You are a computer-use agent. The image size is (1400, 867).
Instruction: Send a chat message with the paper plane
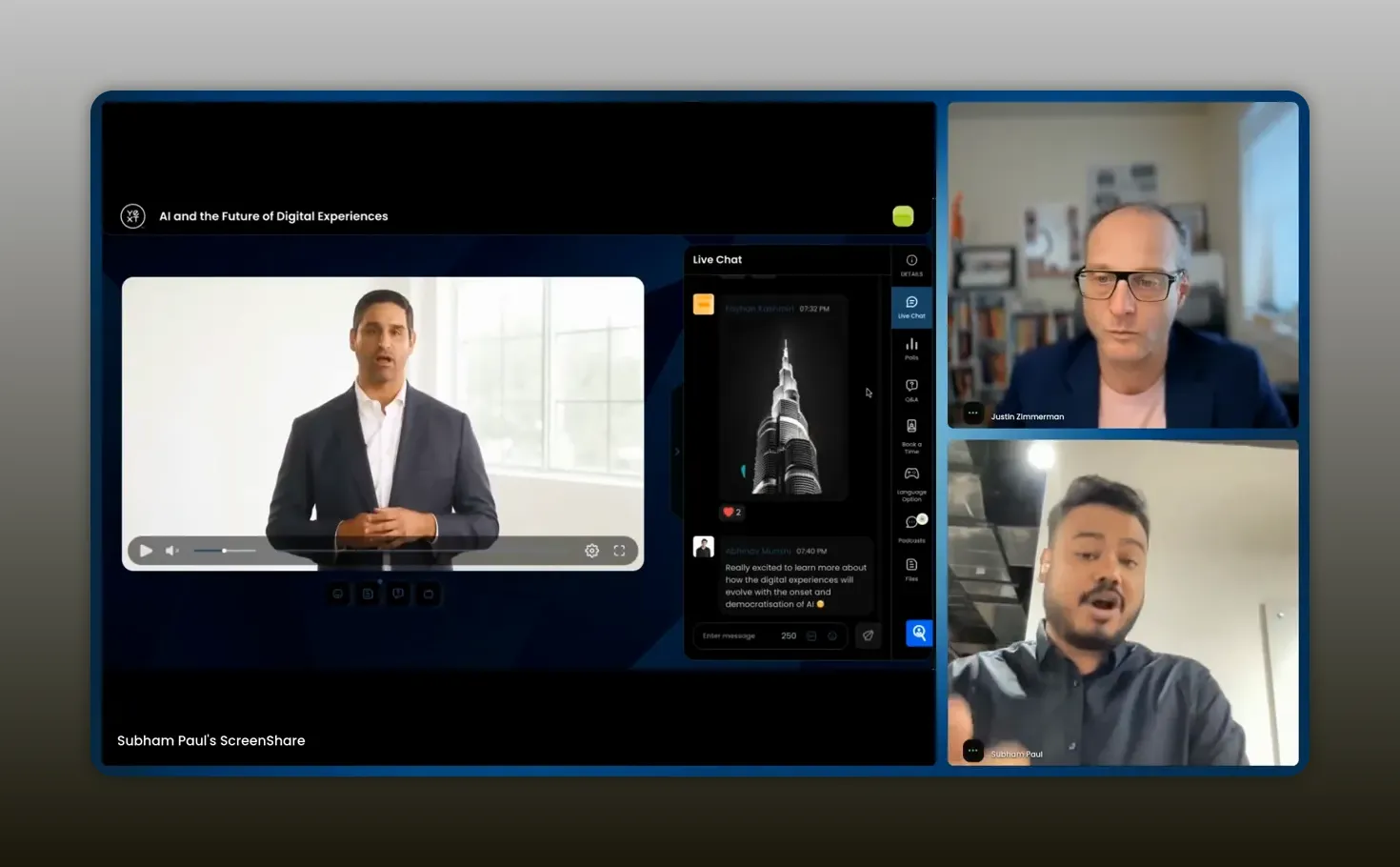coord(868,635)
